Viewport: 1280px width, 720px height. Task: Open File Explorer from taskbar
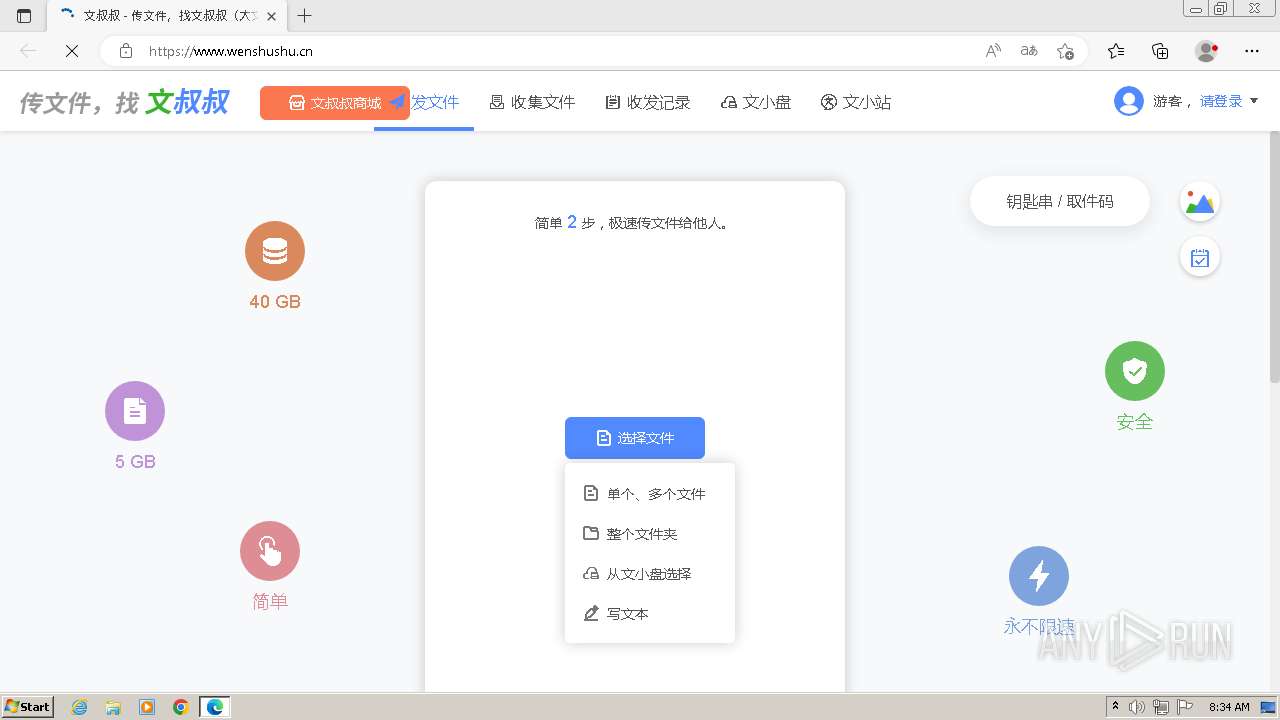pyautogui.click(x=113, y=707)
